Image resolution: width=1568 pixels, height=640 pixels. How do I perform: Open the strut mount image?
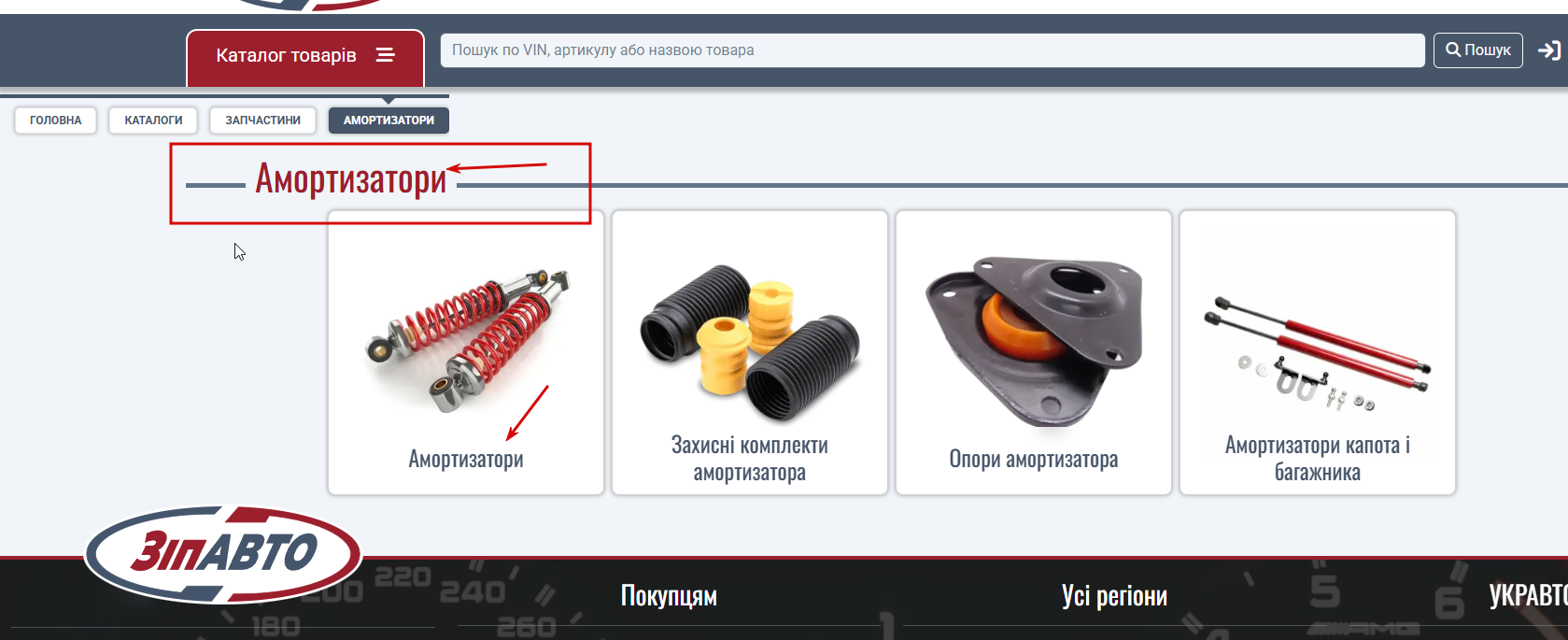[x=1034, y=340]
